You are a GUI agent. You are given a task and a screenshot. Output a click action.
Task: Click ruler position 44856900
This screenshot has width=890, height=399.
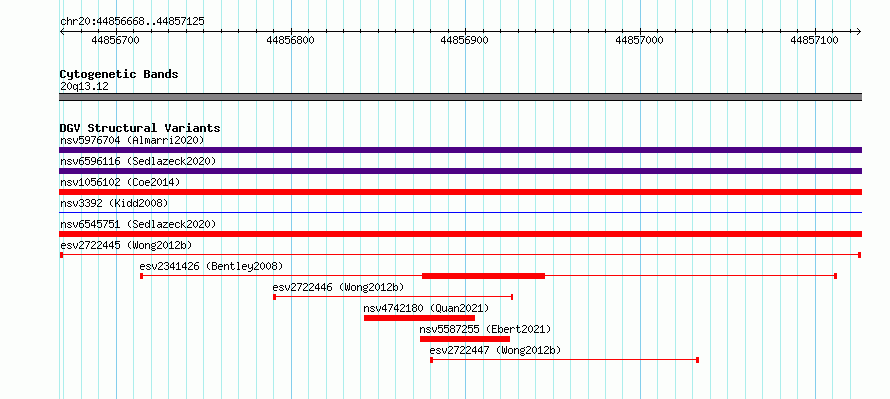(464, 40)
